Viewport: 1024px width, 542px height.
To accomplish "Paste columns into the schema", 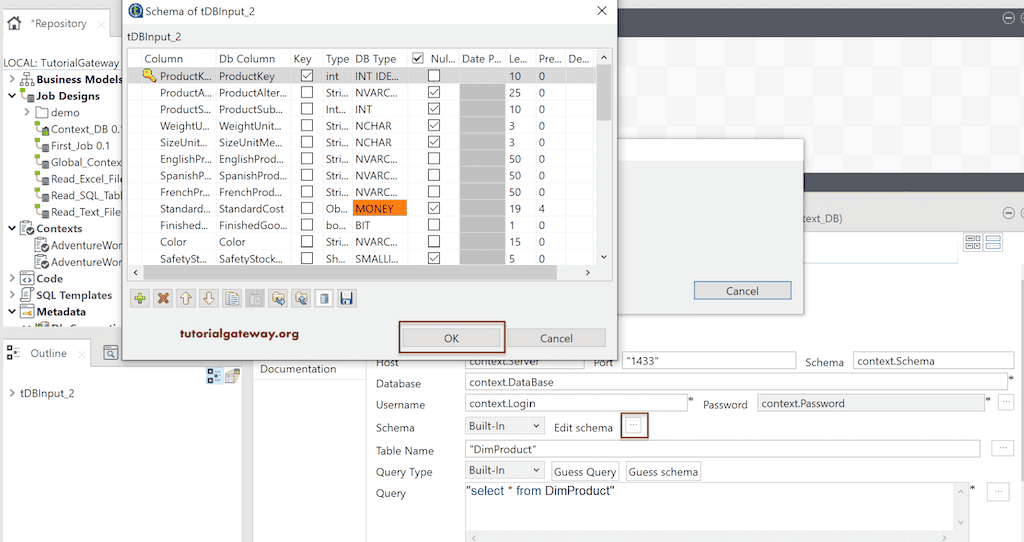I will [255, 298].
